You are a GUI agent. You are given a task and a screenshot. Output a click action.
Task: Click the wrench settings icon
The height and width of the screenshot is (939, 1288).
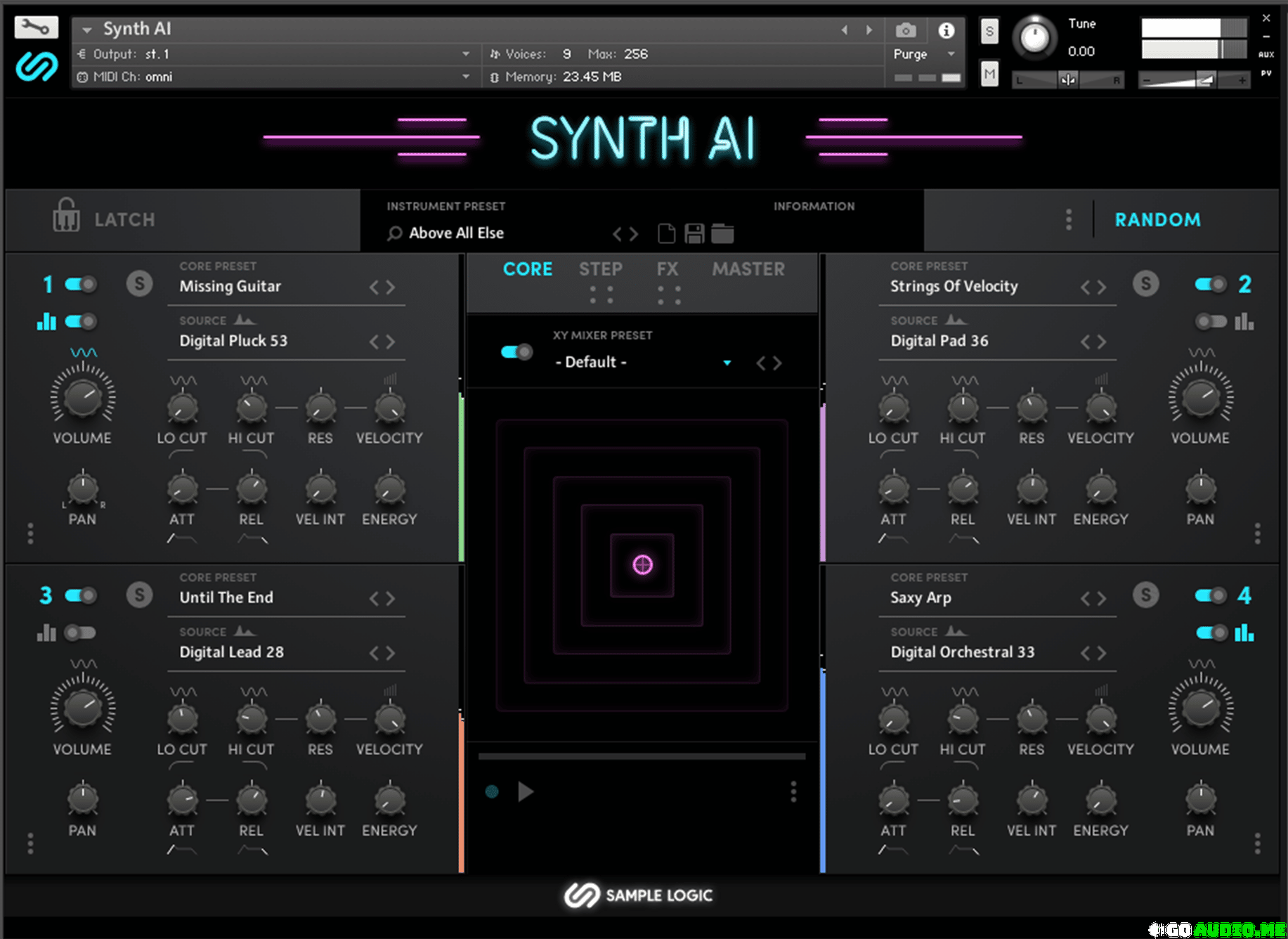point(35,27)
